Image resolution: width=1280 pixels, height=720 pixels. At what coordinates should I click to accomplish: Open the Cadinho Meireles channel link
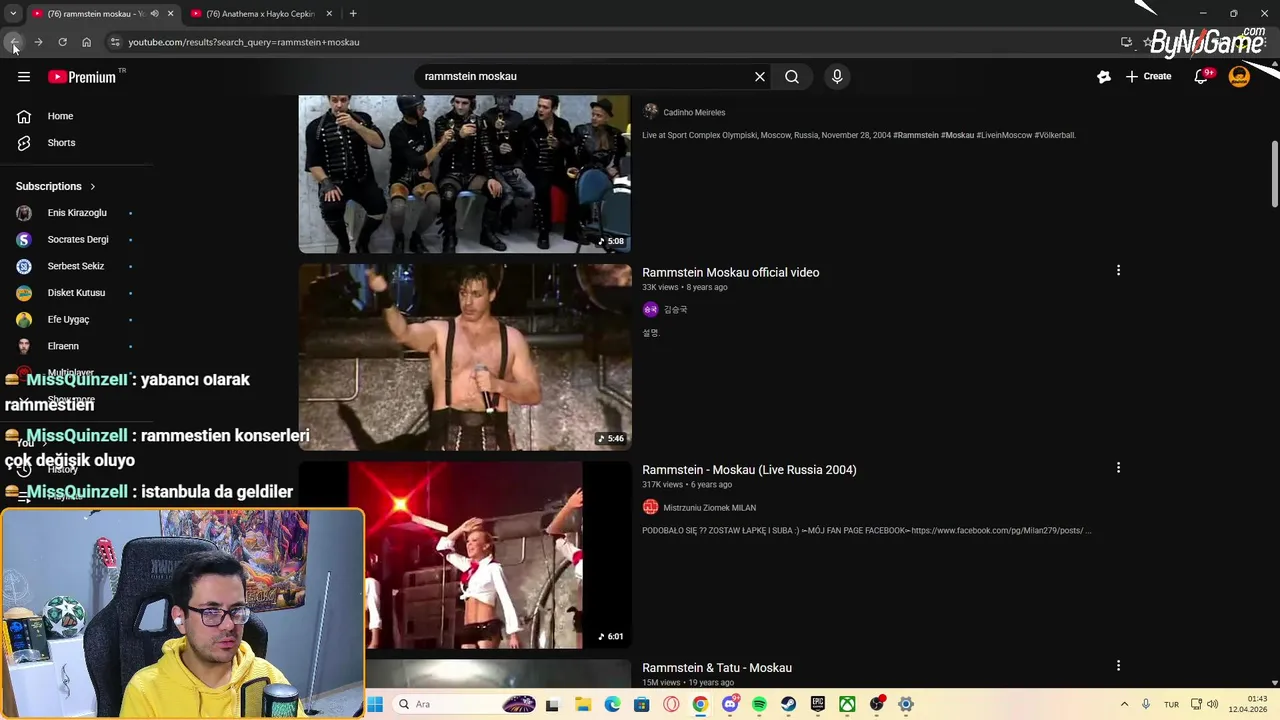click(694, 112)
